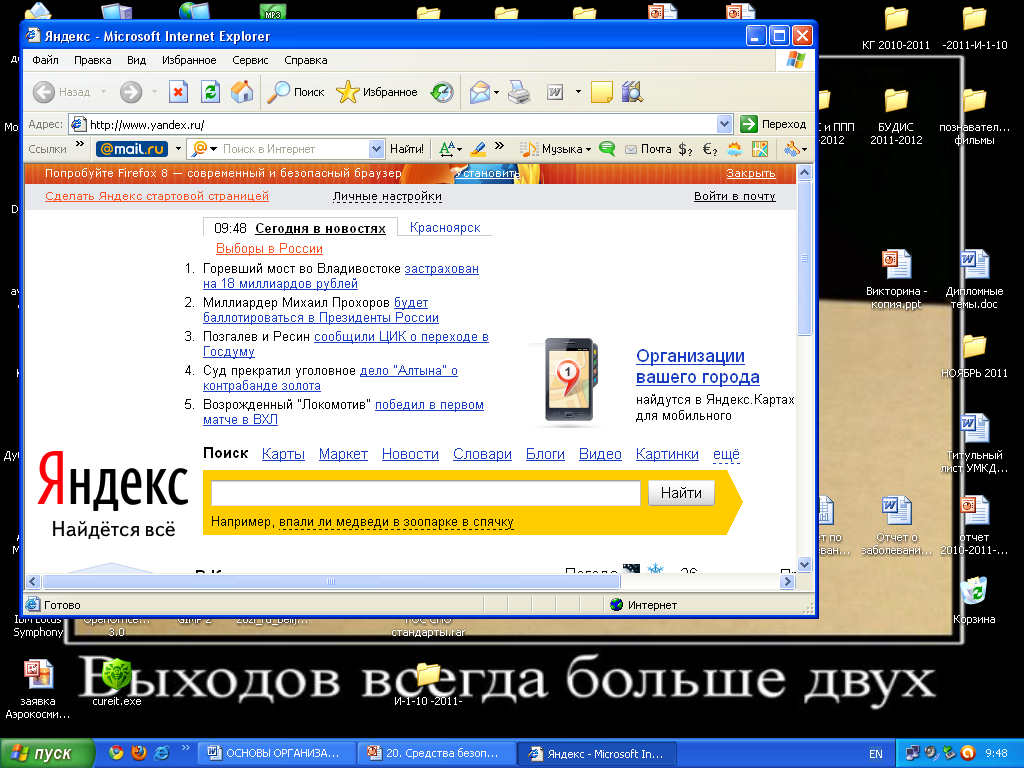Select the highlighter pen tool on Mail.ru toolbar

pos(478,149)
